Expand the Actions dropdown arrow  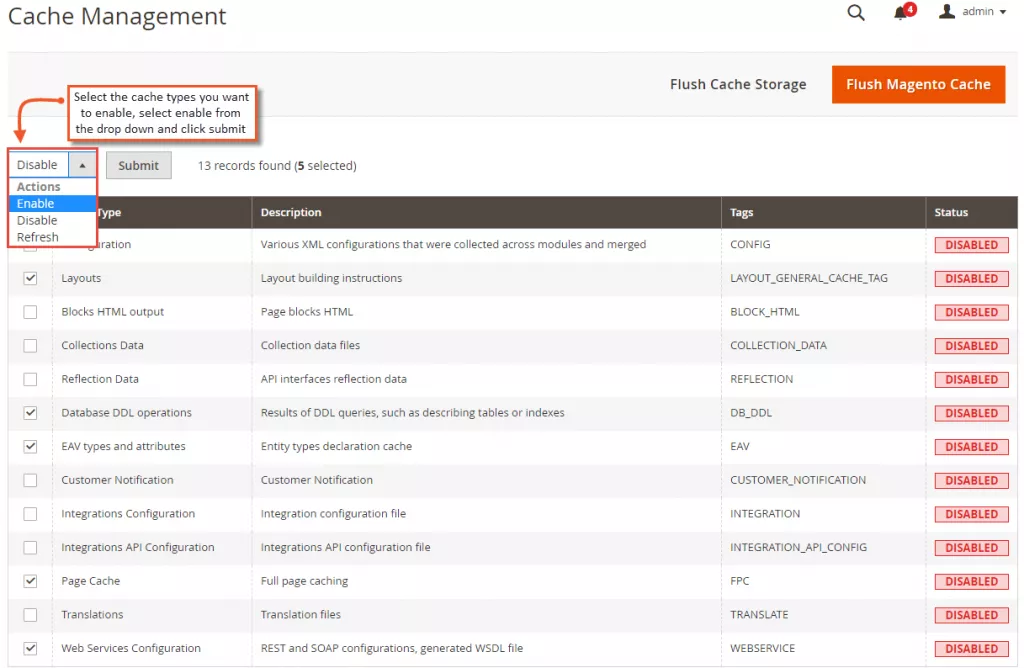coord(82,165)
